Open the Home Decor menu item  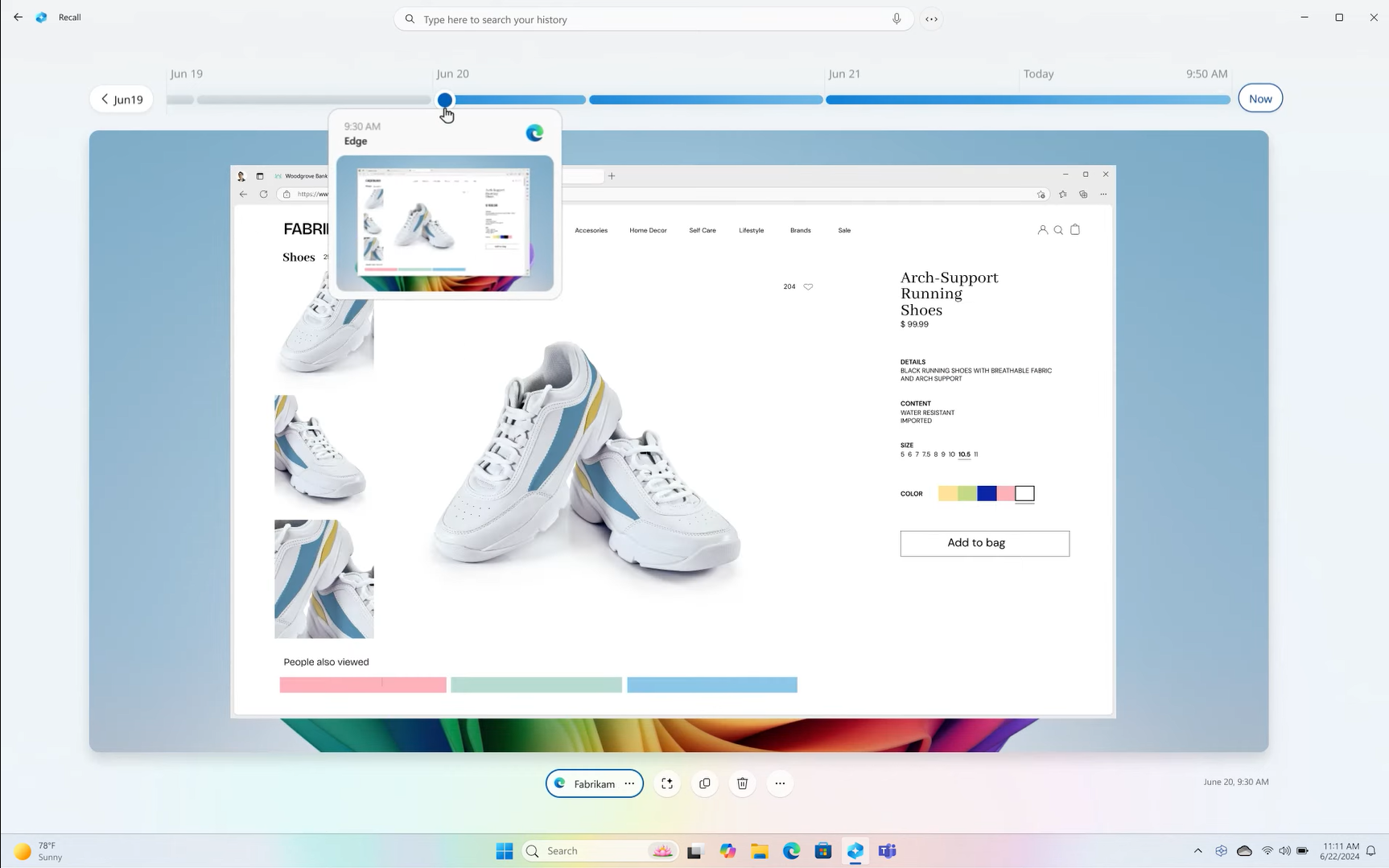(648, 231)
